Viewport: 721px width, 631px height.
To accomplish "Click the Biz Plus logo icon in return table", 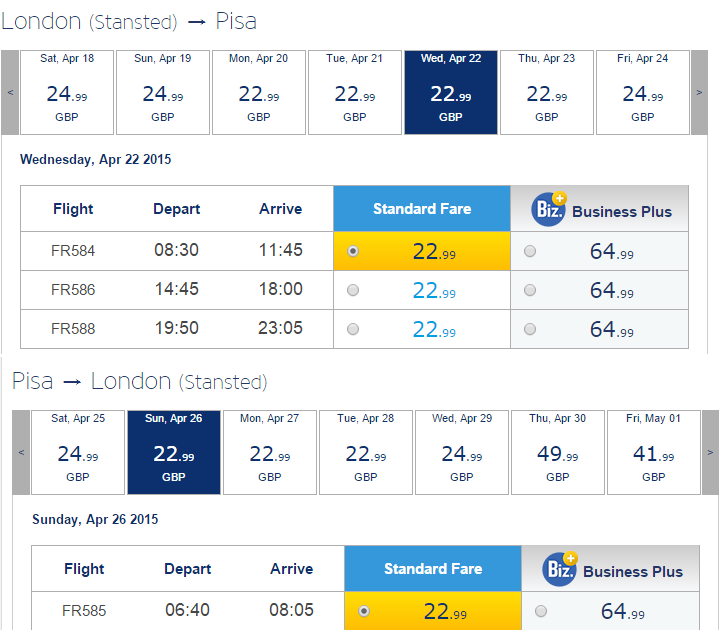I will coord(560,568).
